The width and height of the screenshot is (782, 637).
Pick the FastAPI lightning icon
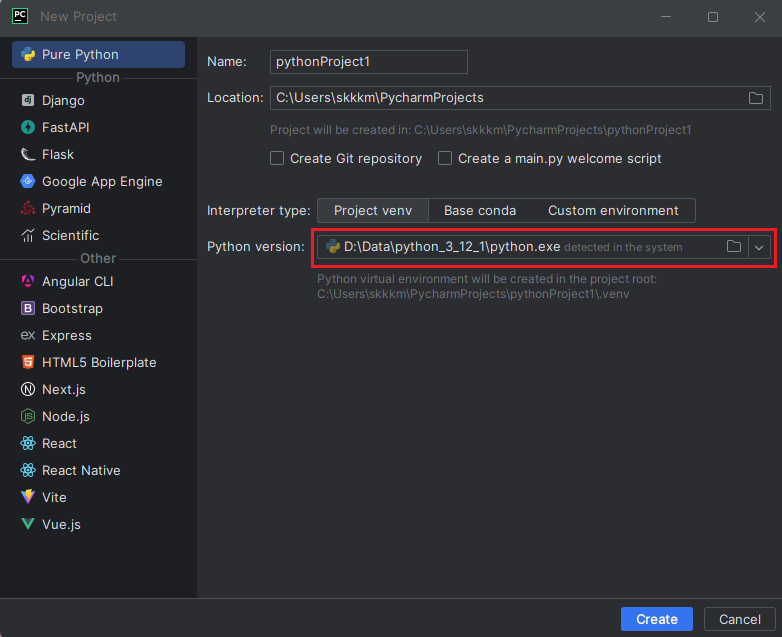coord(28,127)
